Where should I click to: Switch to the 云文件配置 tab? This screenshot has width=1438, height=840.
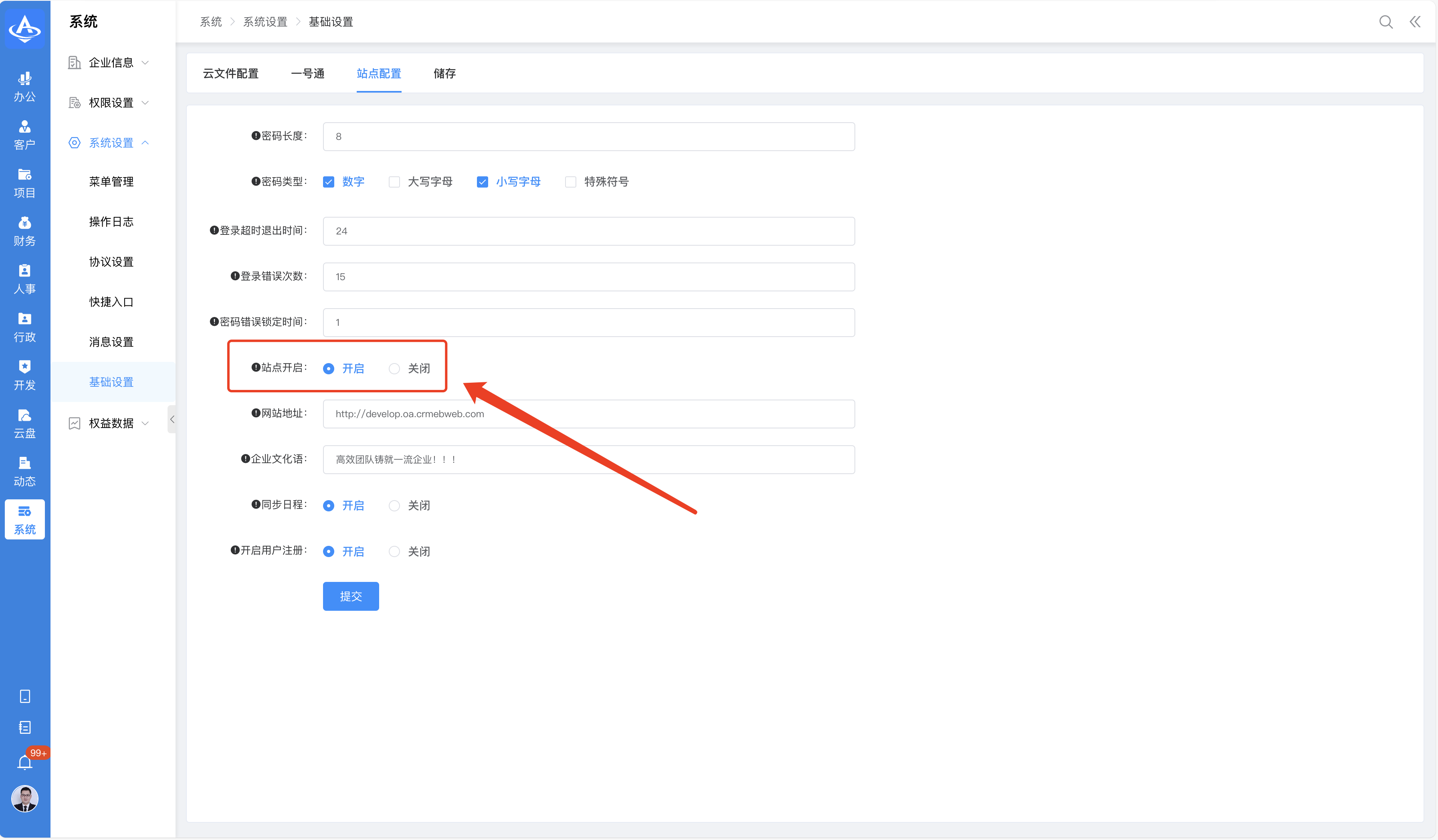pos(230,74)
